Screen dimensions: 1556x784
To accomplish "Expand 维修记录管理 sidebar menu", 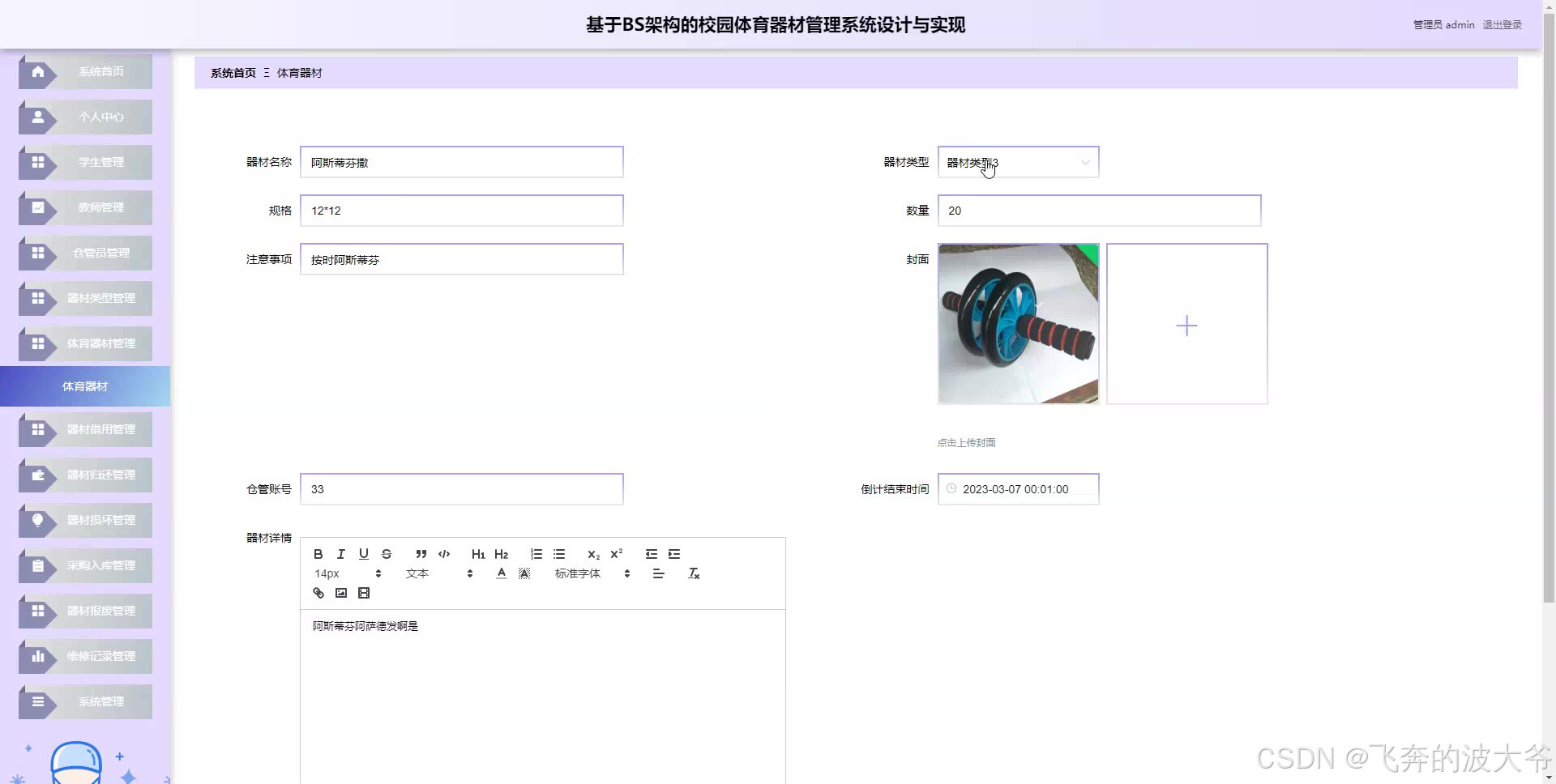I will click(85, 656).
